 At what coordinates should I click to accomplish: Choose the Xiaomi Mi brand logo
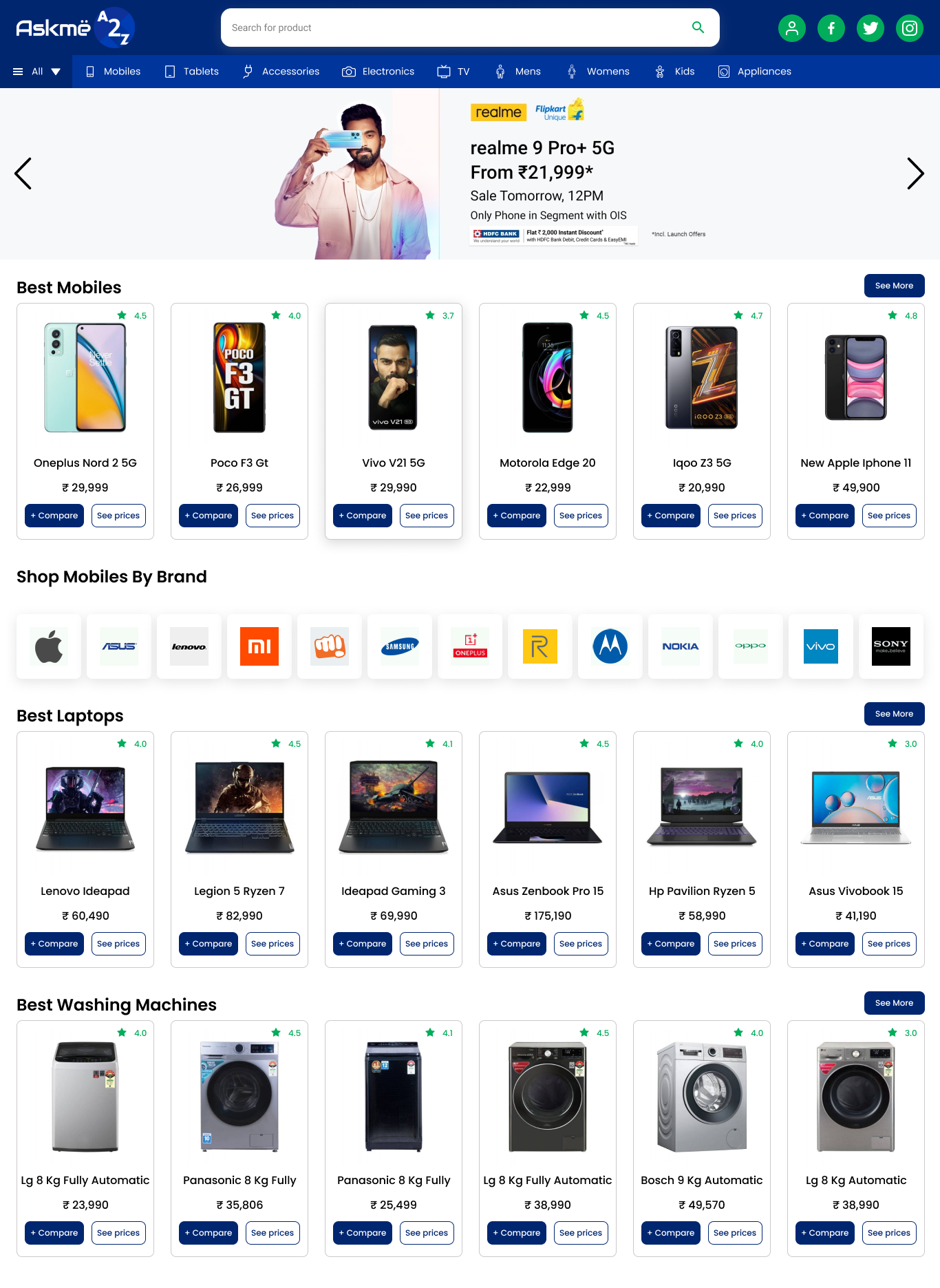click(x=259, y=646)
